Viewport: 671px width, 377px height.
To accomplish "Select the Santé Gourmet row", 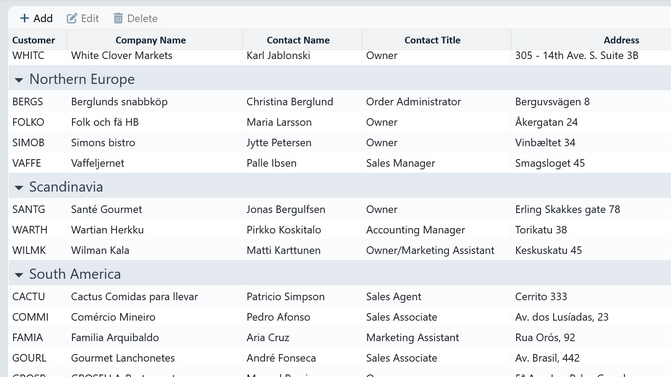I will pos(340,210).
